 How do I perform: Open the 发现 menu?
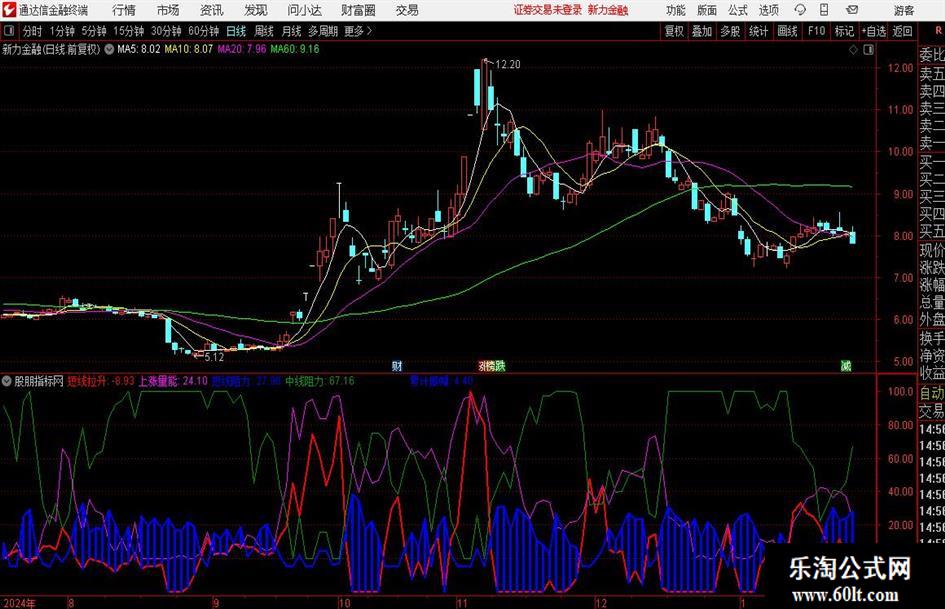click(256, 10)
